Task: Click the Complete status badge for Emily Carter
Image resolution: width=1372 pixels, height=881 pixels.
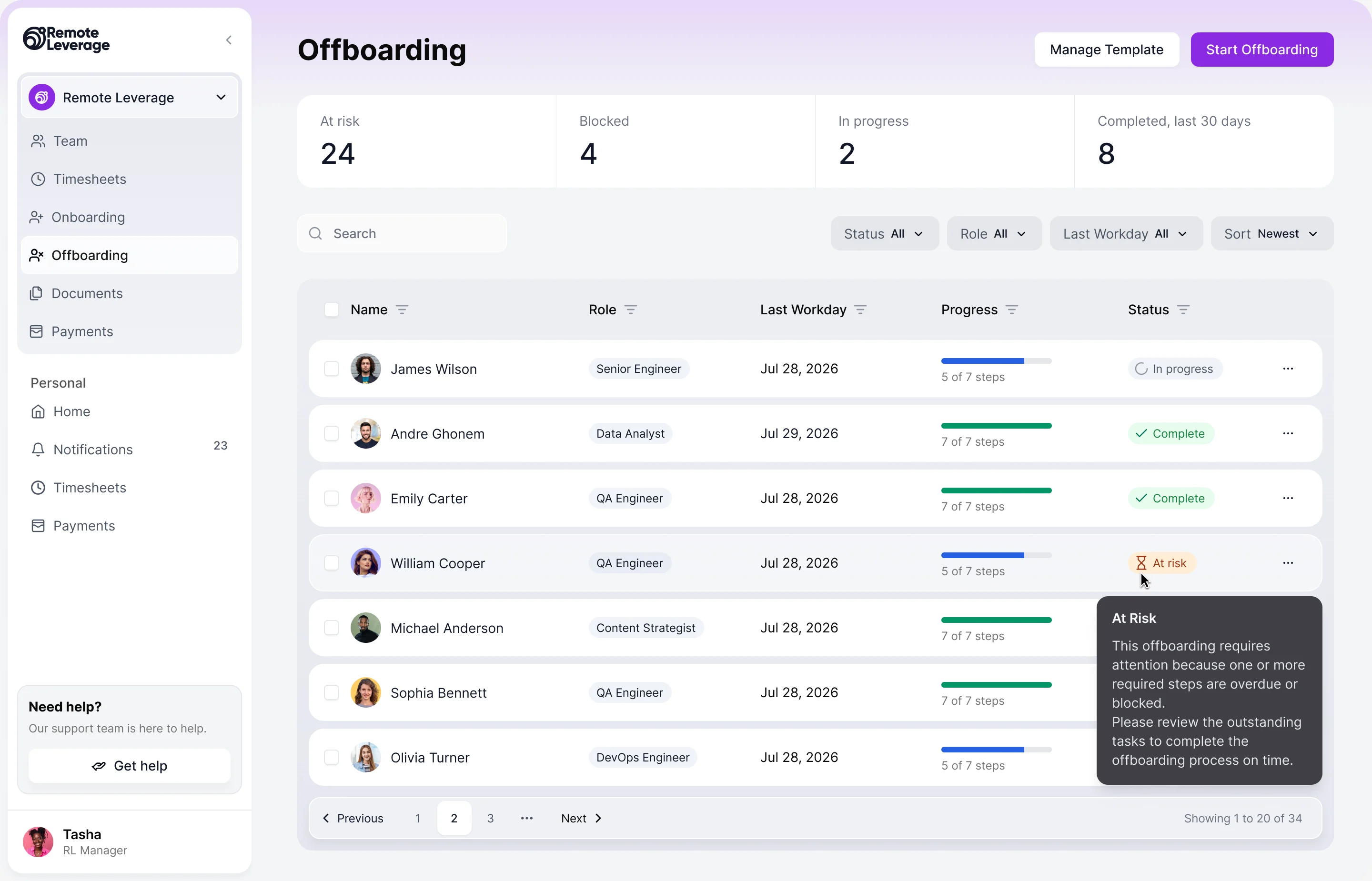Action: pyautogui.click(x=1170, y=498)
